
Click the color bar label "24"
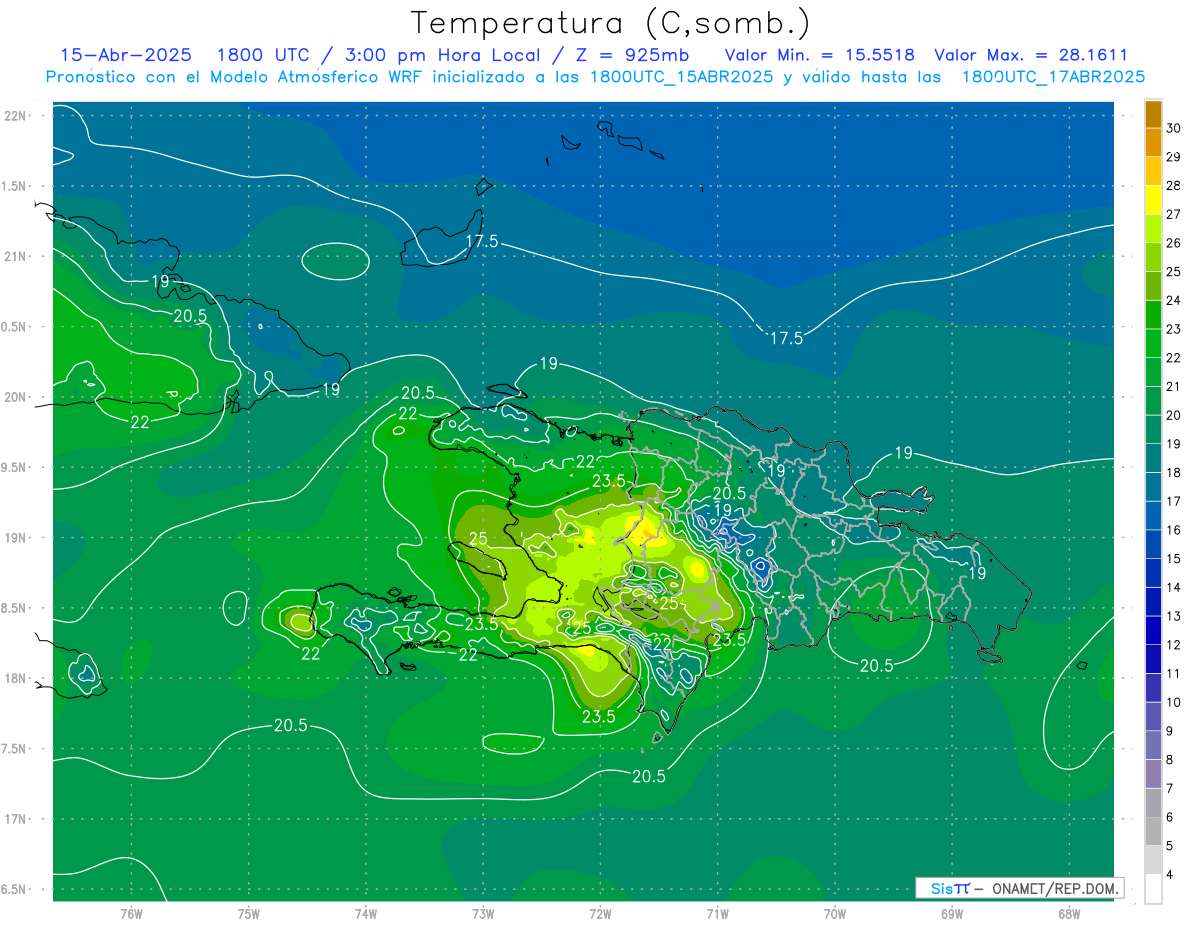[x=1175, y=302]
